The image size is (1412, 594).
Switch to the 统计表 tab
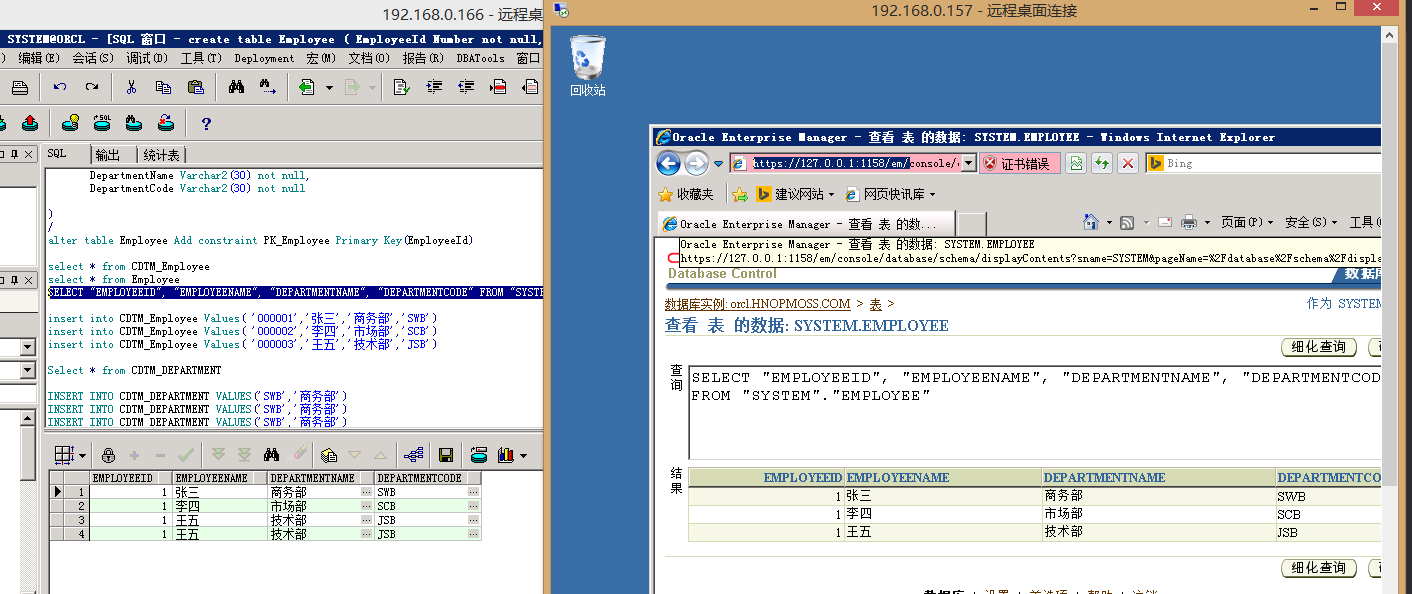(x=162, y=155)
